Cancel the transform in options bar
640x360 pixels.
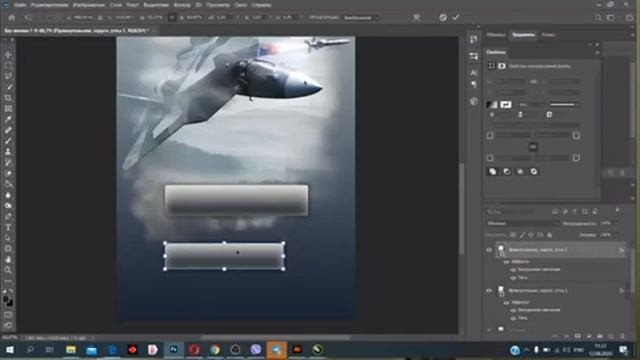click(443, 18)
